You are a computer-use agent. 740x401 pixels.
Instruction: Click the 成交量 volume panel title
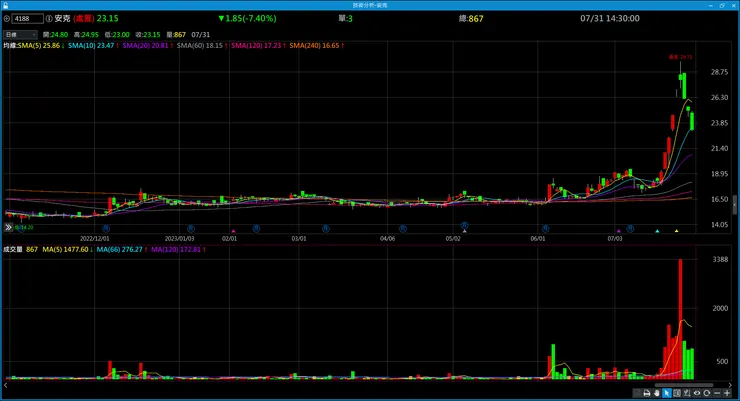[13, 250]
